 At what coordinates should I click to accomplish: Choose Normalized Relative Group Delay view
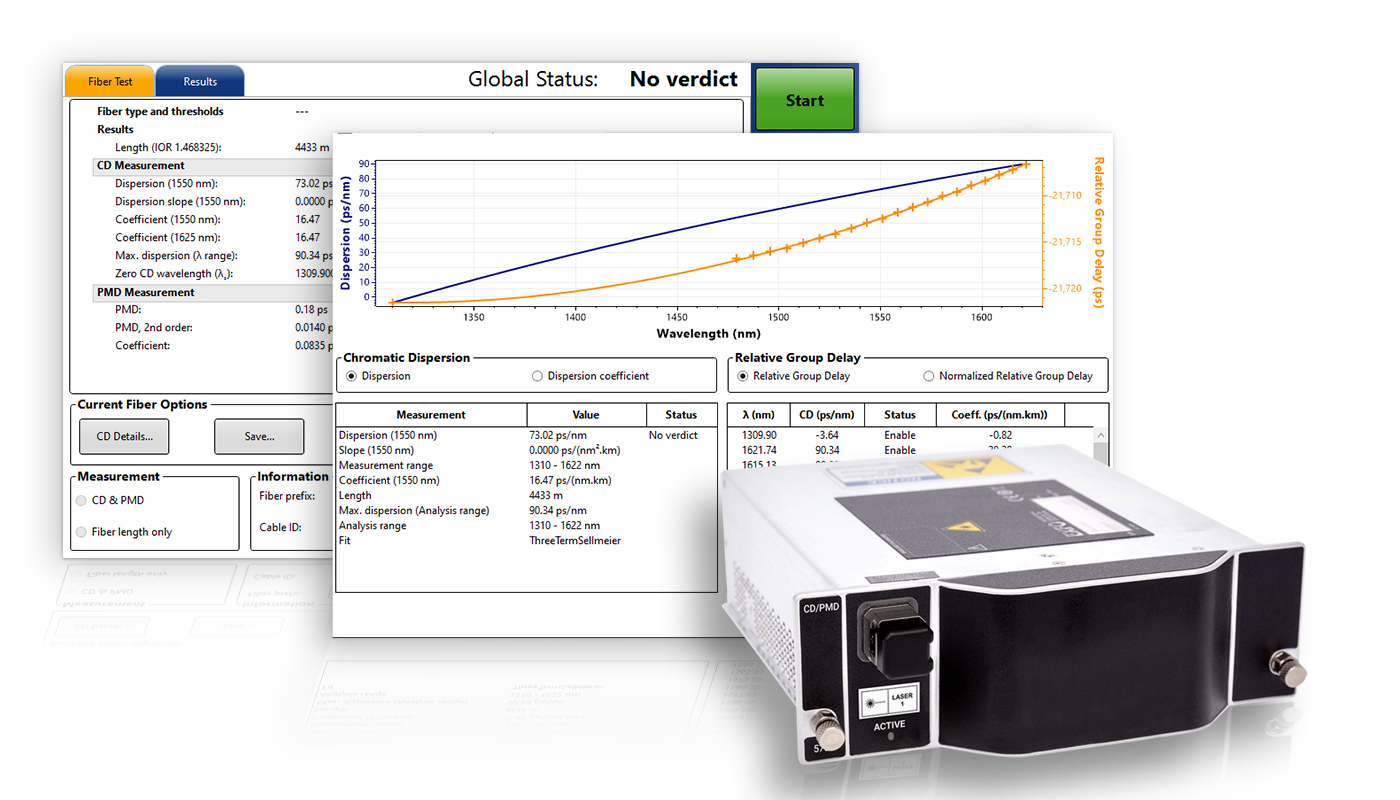tap(929, 375)
